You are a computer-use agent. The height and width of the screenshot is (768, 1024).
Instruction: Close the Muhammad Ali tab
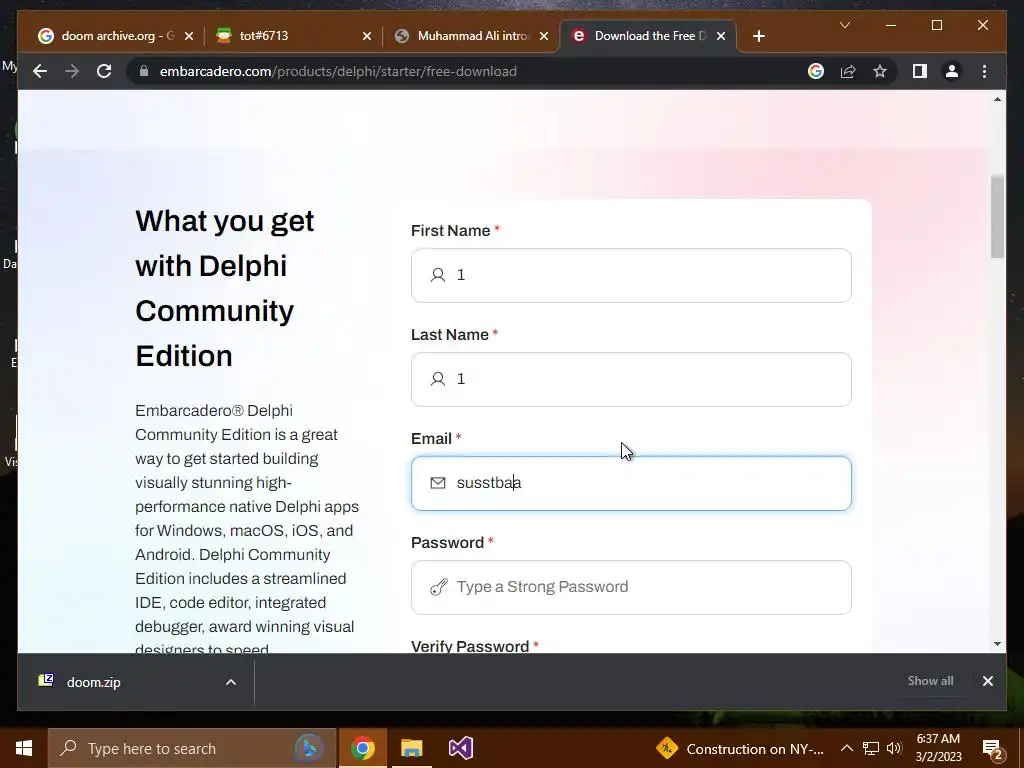click(543, 36)
